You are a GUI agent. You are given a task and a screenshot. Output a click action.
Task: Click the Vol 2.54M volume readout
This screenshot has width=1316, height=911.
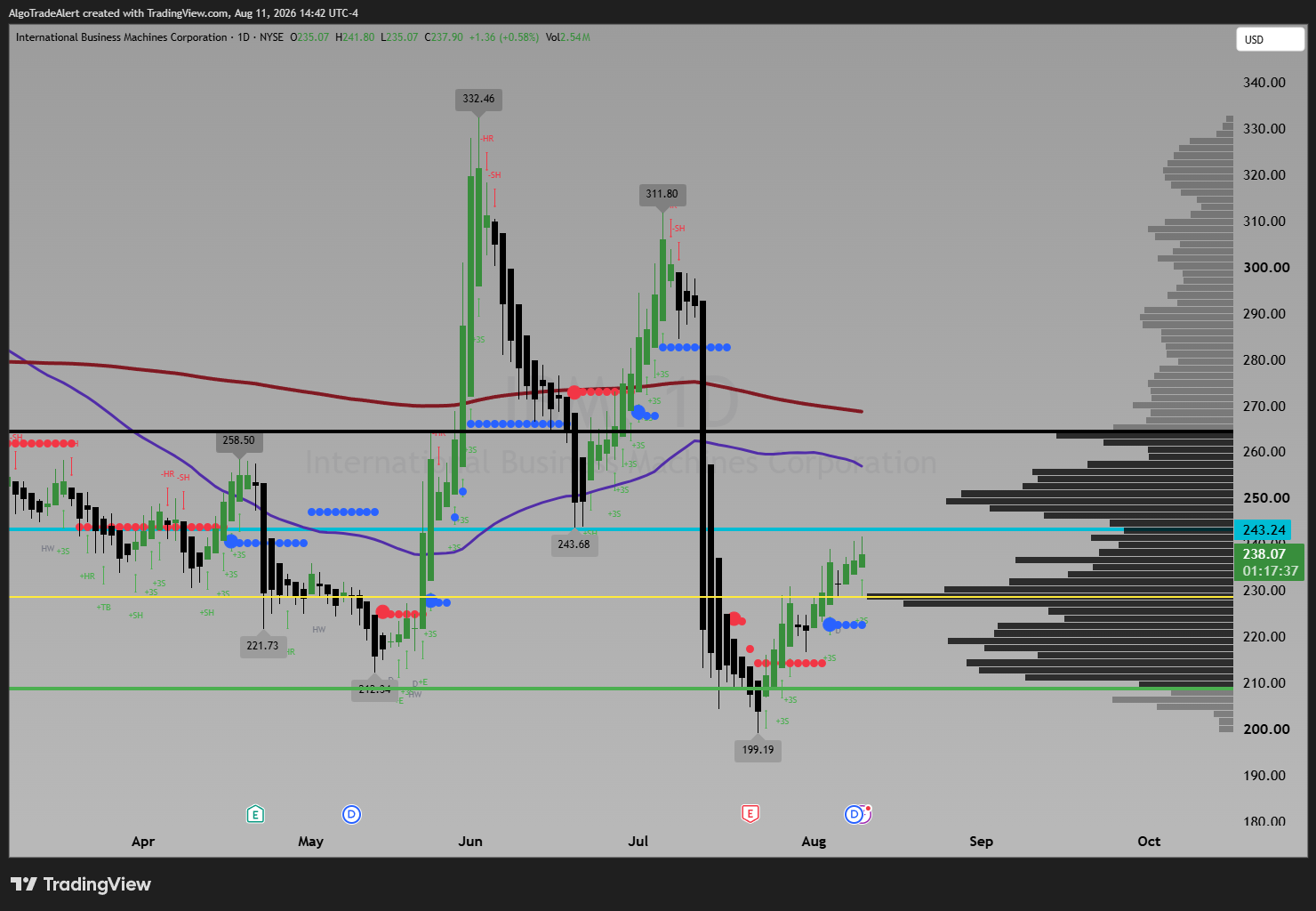[x=568, y=37]
